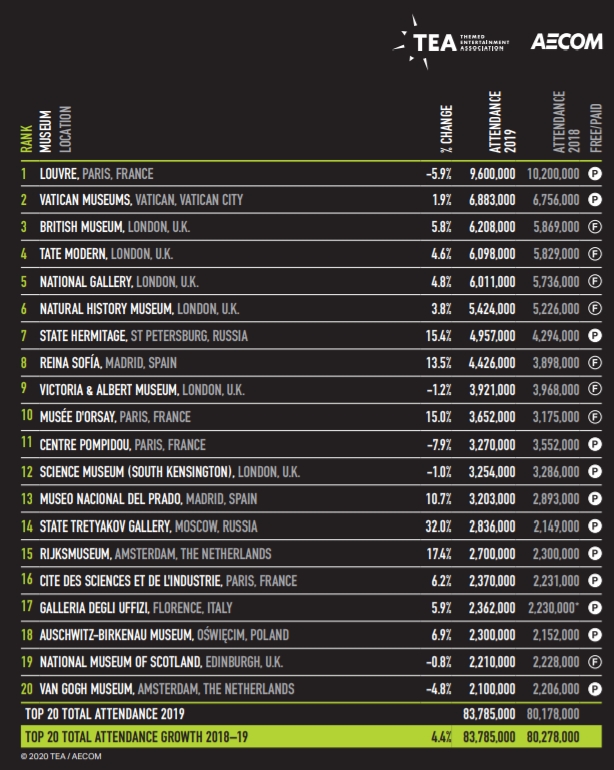
Task: Click the 9,600,000 attendance figure
Action: point(492,174)
